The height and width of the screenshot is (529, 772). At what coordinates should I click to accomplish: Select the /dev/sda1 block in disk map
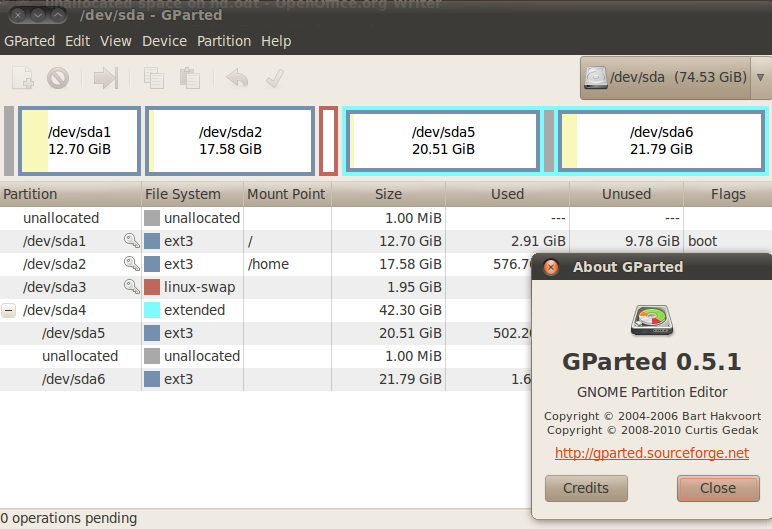coord(79,141)
